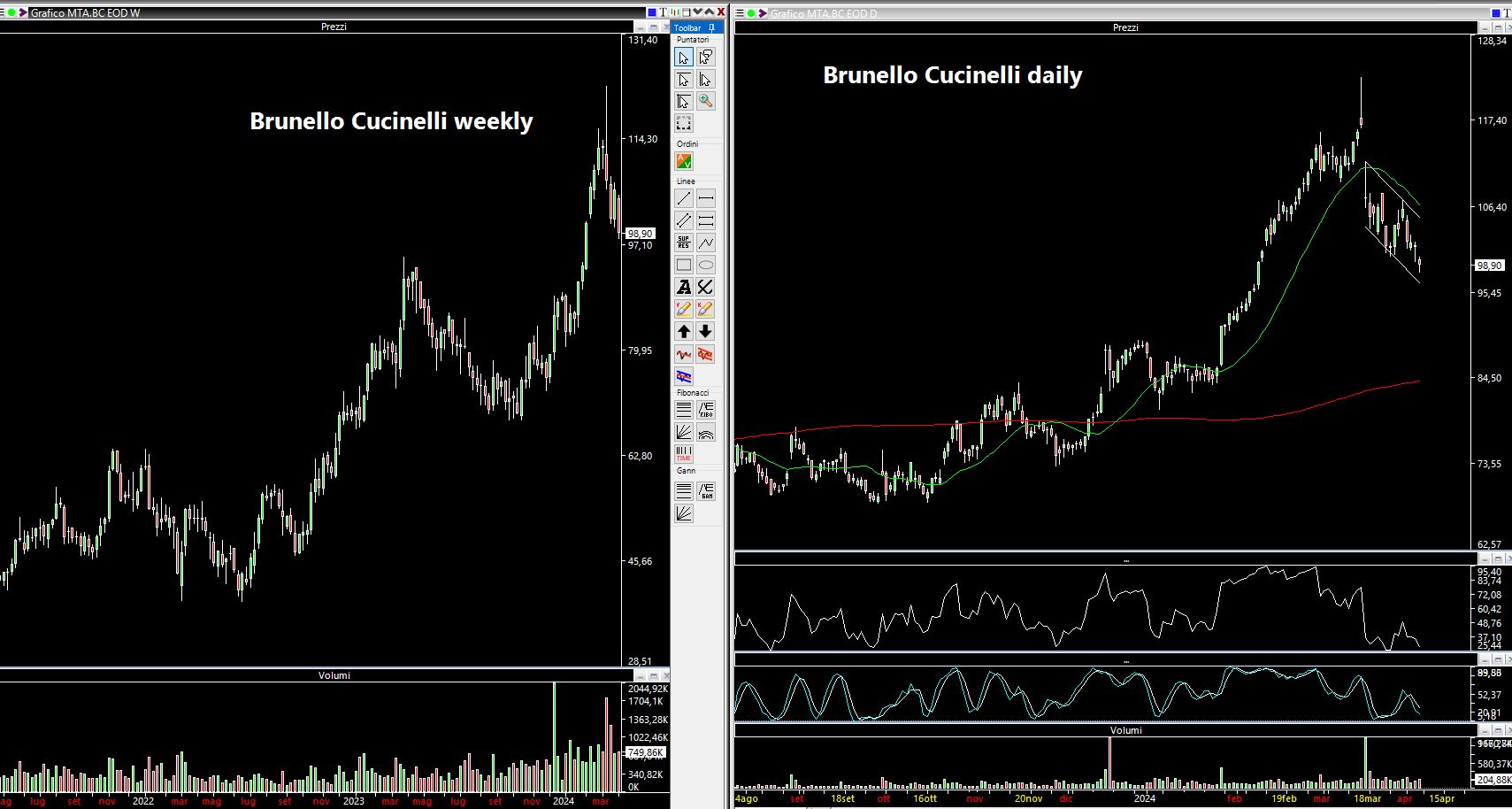
Task: Click the down chevron above the Toolbar
Action: click(x=697, y=12)
